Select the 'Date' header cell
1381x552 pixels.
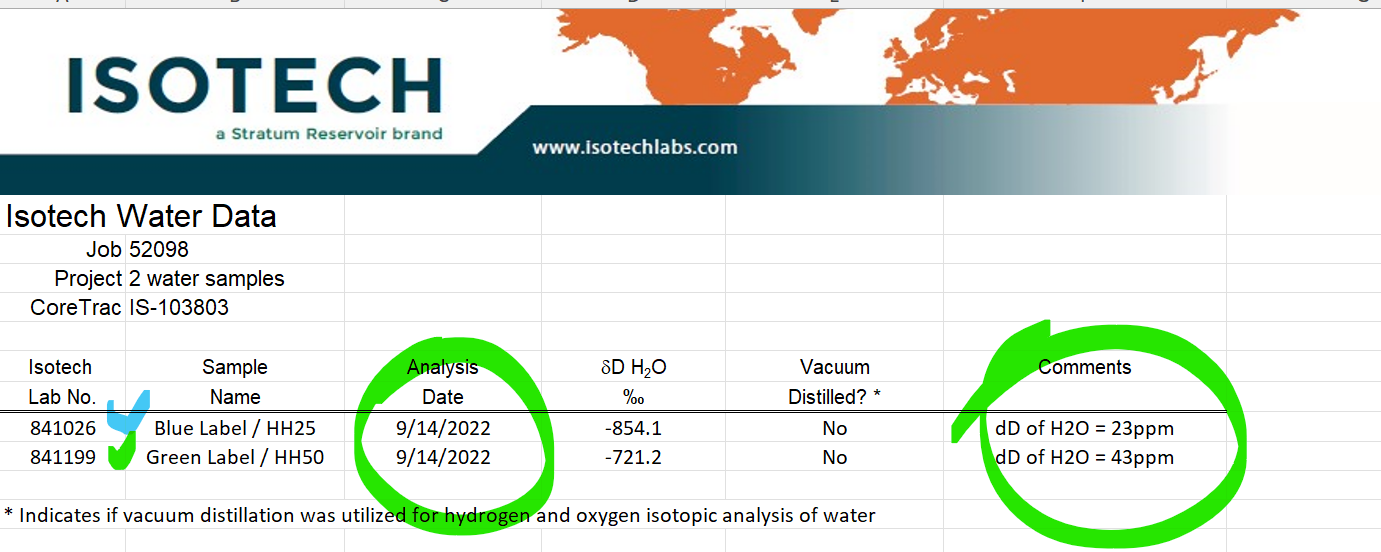[x=443, y=397]
